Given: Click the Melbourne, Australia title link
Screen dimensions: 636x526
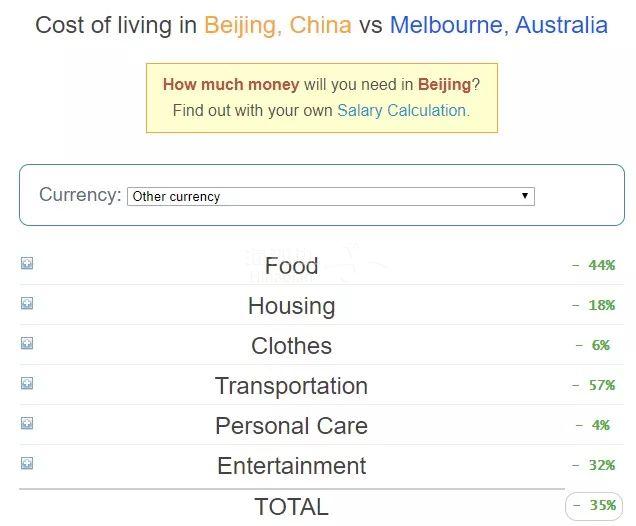Looking at the screenshot, I should pyautogui.click(x=499, y=25).
